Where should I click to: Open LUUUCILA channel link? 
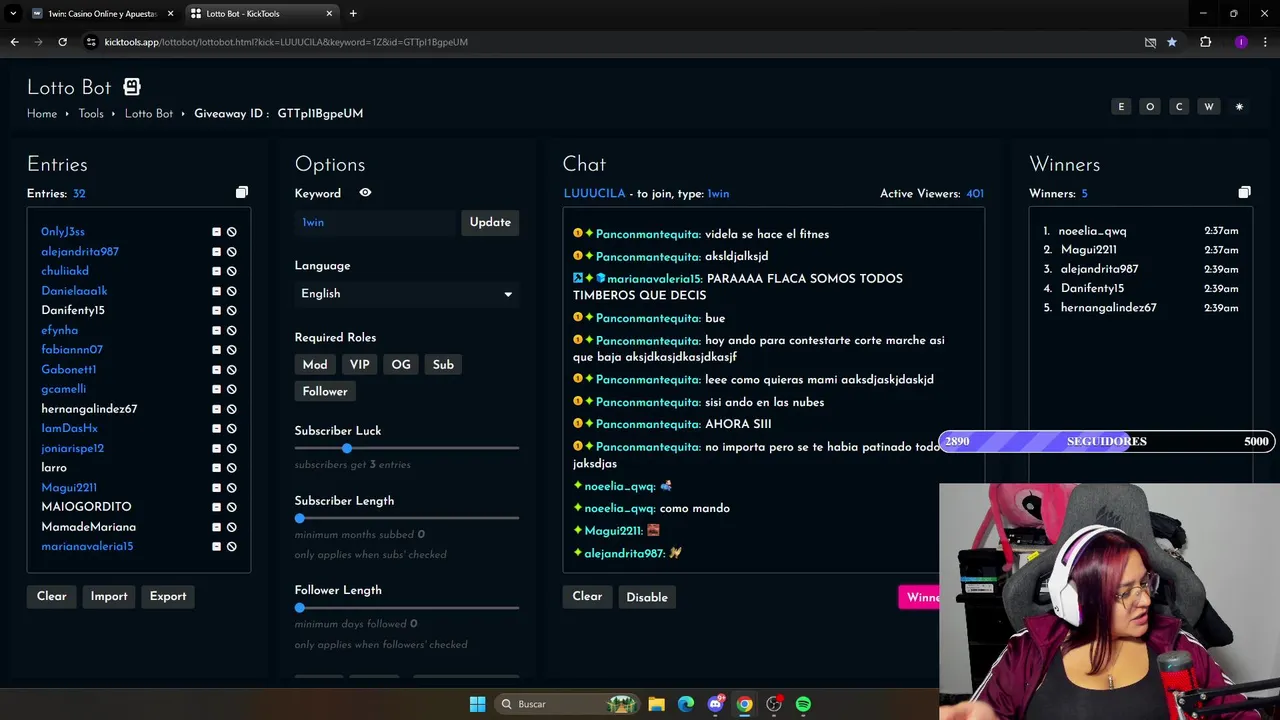click(594, 194)
